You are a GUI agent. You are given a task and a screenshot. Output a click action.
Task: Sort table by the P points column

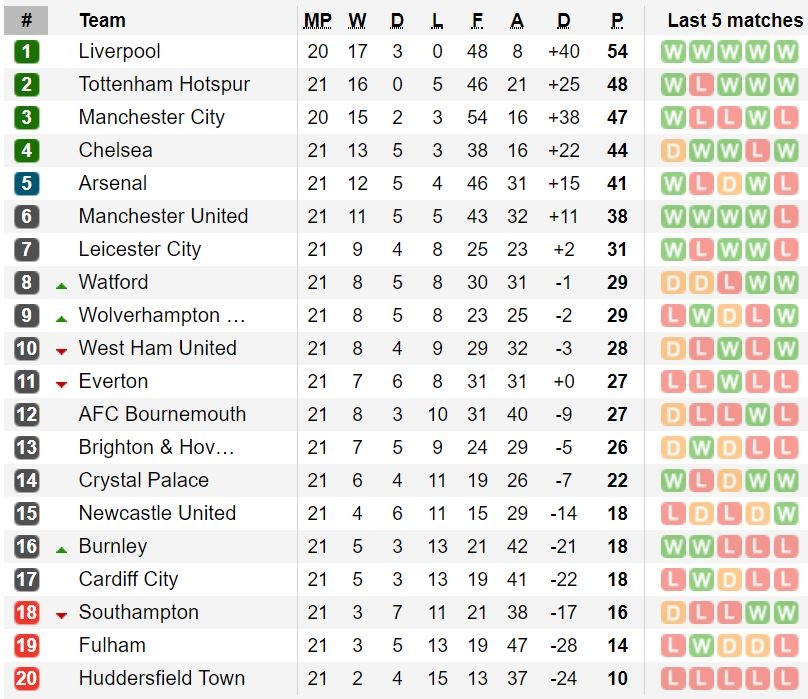(617, 20)
